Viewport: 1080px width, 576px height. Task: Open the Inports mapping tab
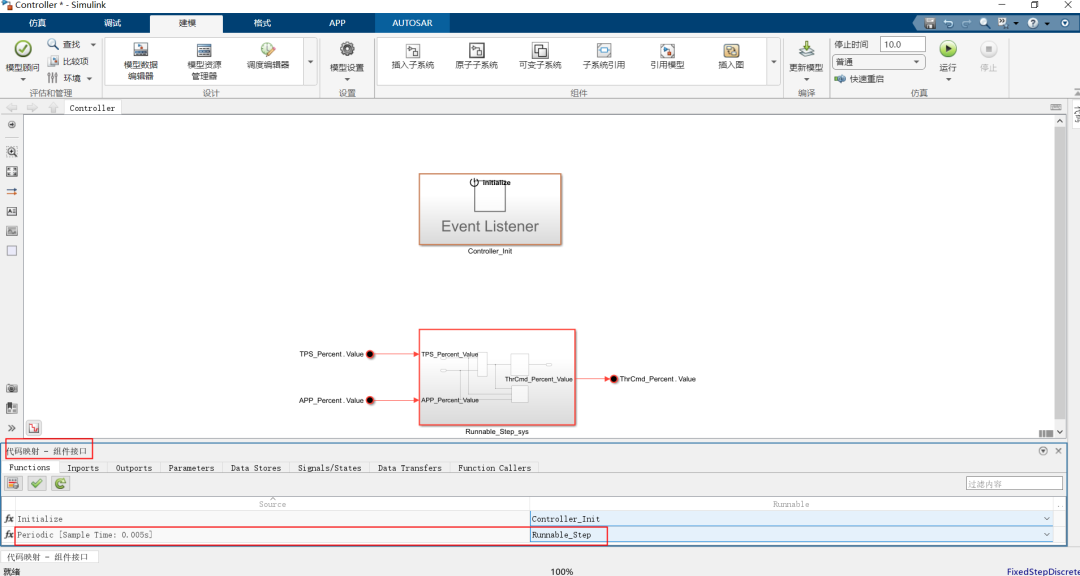(83, 467)
